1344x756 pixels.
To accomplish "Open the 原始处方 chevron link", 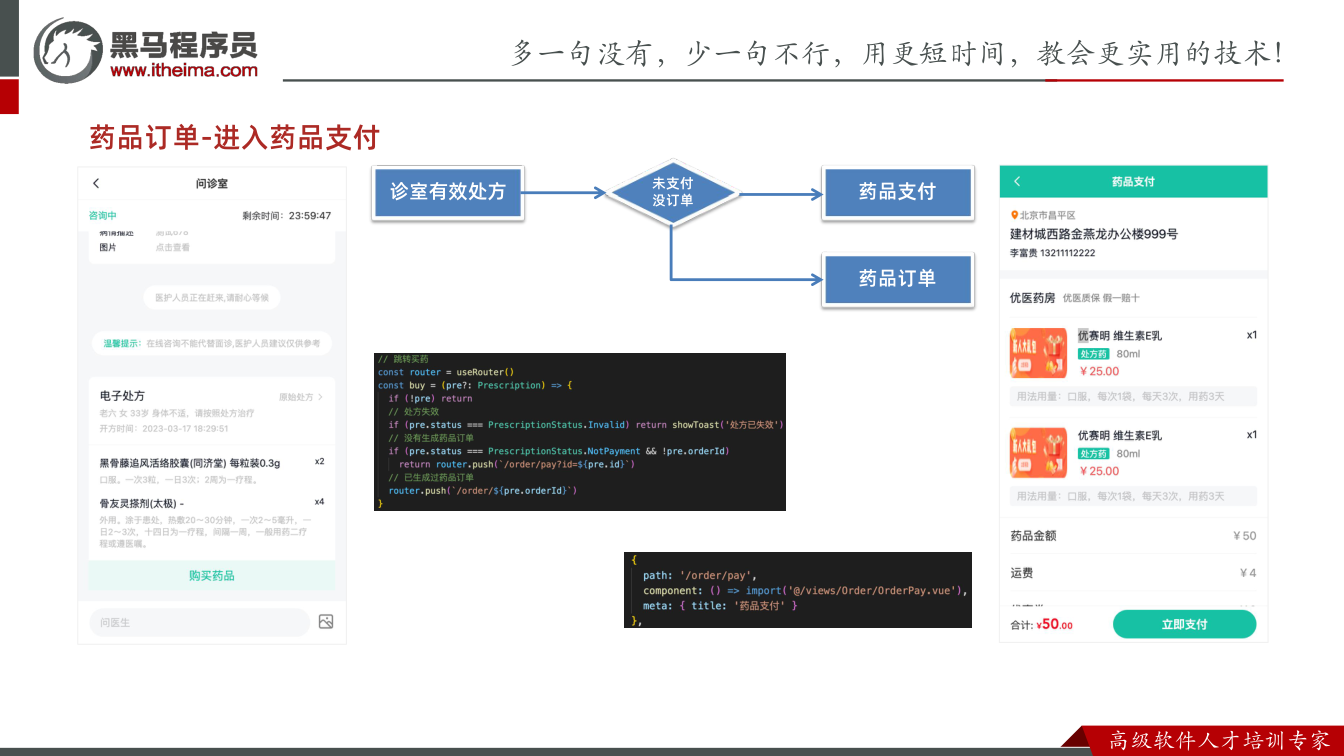I will [x=301, y=397].
